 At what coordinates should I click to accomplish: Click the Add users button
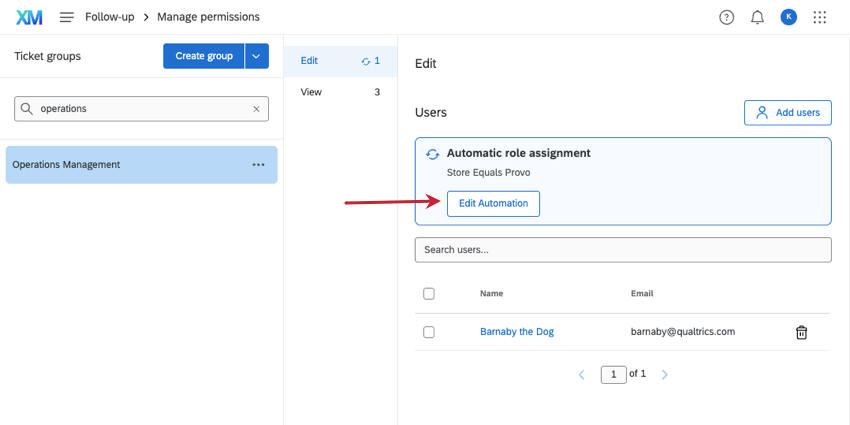788,113
